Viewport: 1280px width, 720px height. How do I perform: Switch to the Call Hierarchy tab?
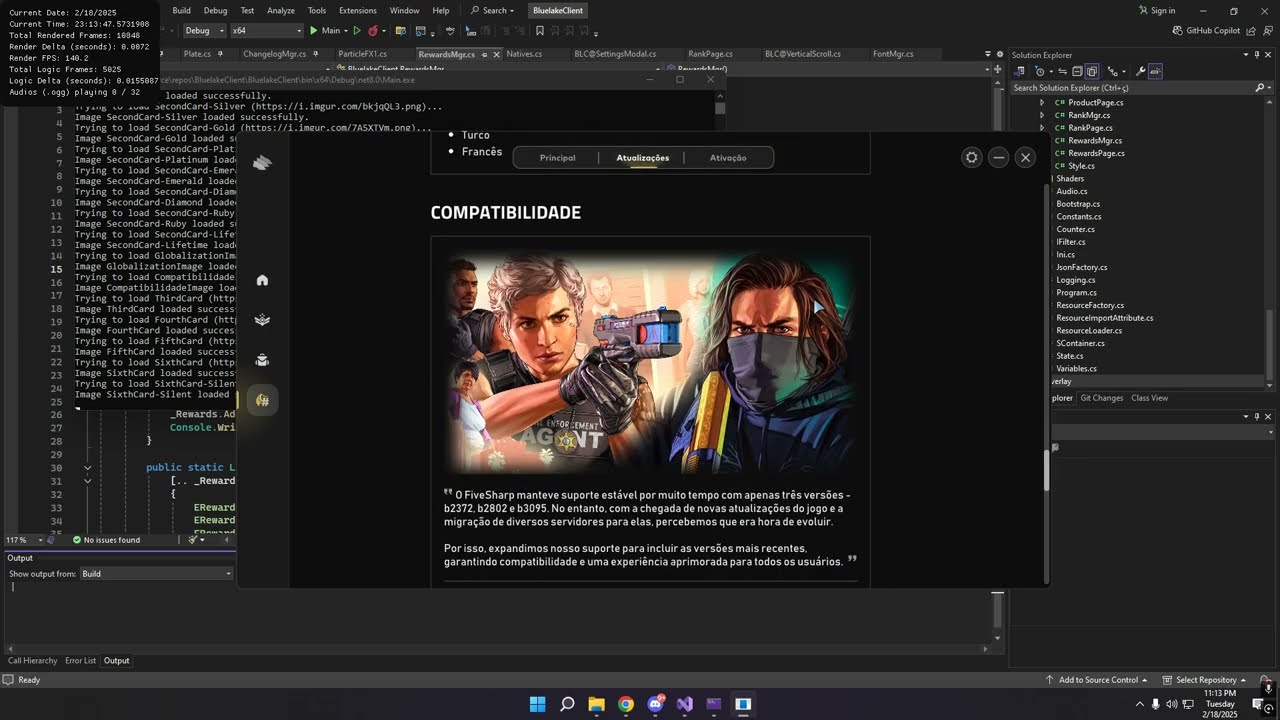point(33,661)
